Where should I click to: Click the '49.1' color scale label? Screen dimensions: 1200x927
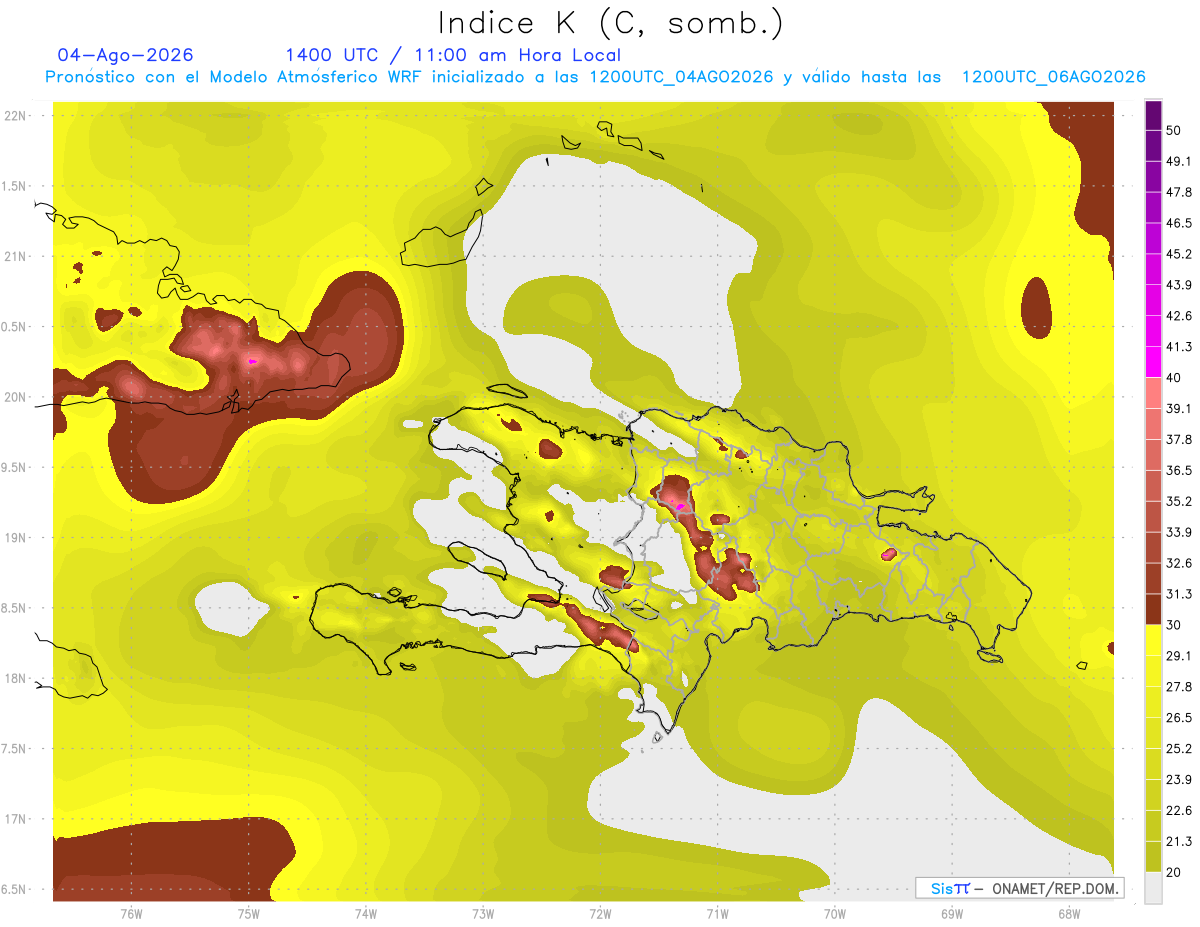tap(1179, 161)
